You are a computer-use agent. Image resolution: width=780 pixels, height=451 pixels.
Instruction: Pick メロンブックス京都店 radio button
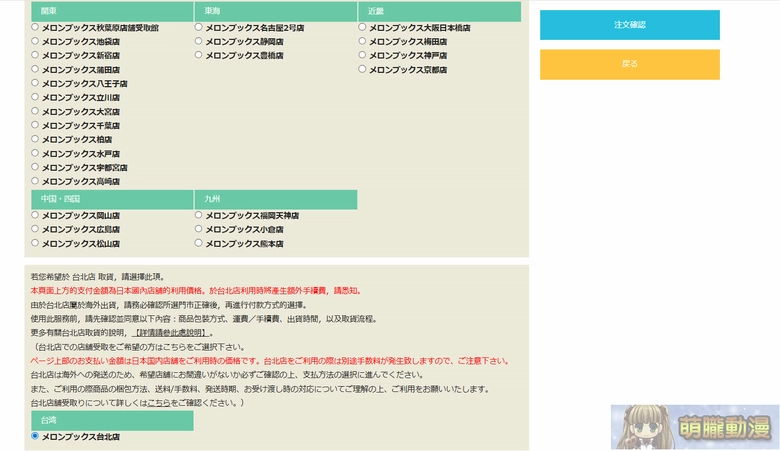(x=362, y=69)
